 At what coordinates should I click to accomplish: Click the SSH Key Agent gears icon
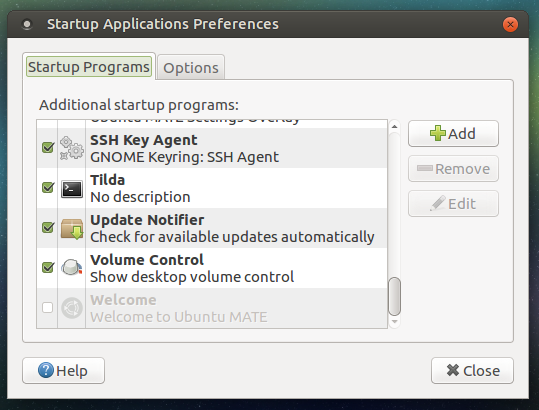(72, 148)
